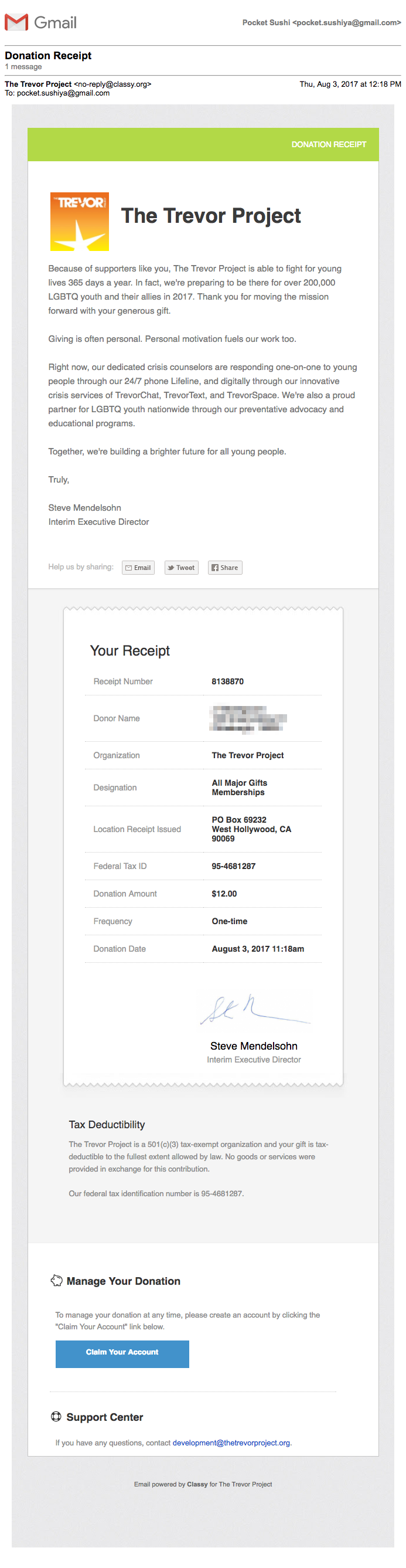This screenshot has height=1568, width=406.
Task: Click the Donation Receipt subject line
Action: (48, 55)
